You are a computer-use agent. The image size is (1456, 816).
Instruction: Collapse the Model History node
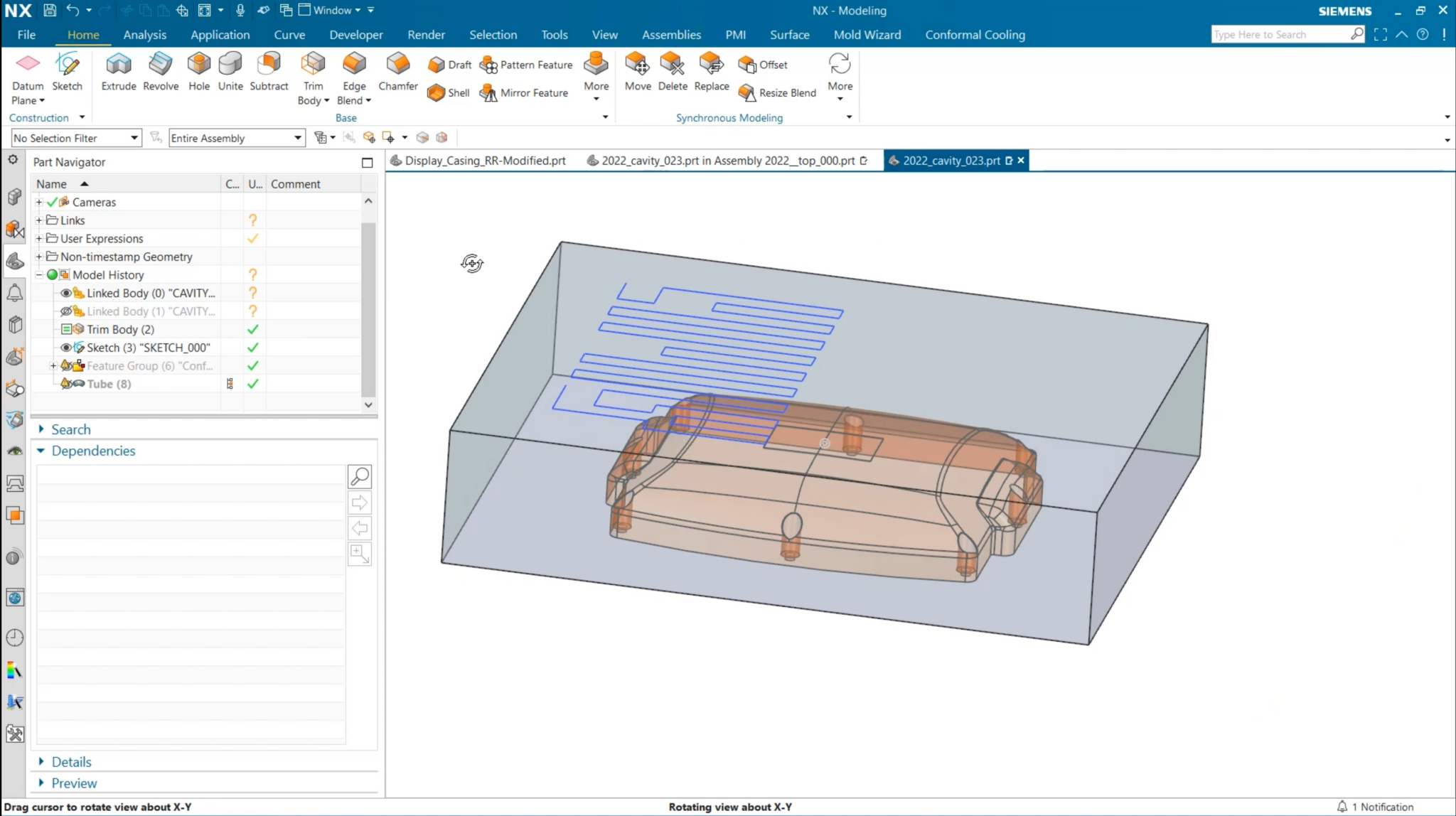coord(39,274)
